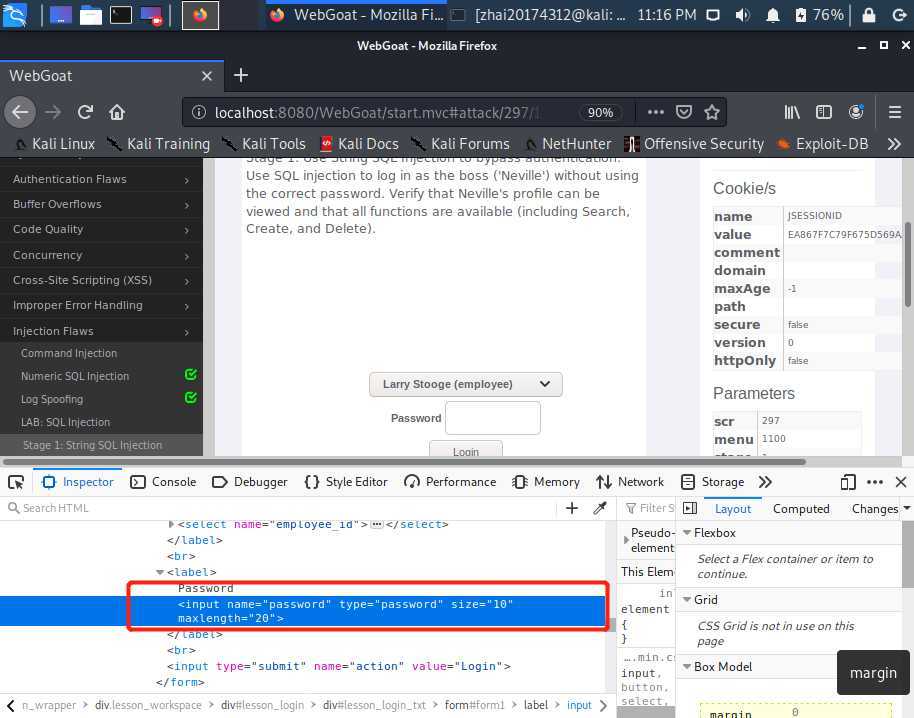
Task: Open the Performance tab
Action: click(x=450, y=482)
